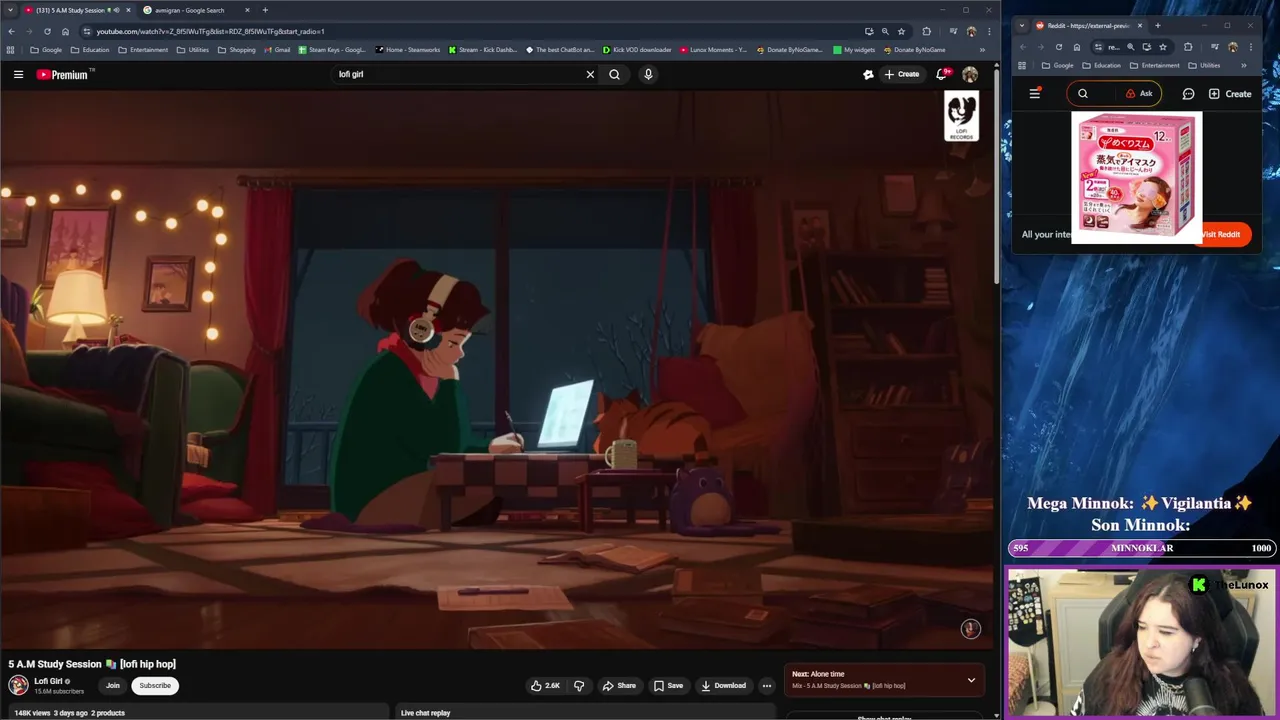This screenshot has width=1280, height=720.
Task: Bookmark the YouTube page with the star
Action: coord(901,31)
